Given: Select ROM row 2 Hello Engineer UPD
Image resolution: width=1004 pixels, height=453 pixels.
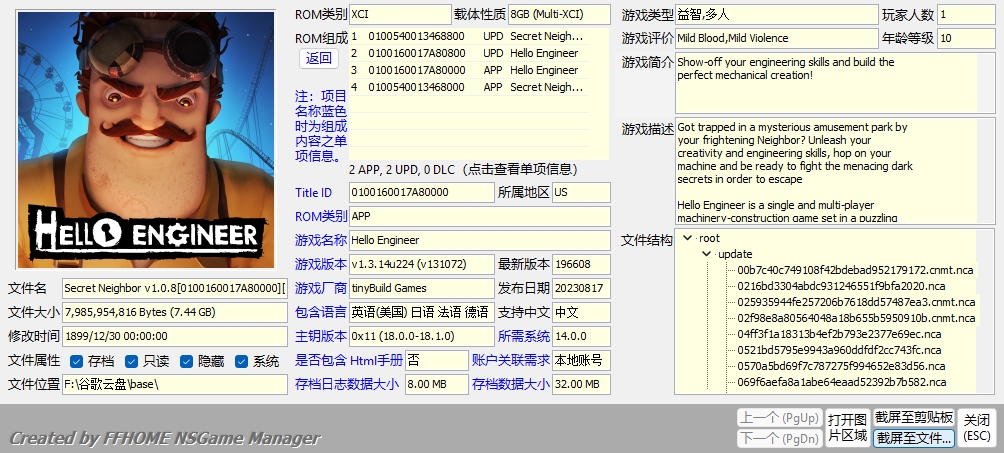Looking at the screenshot, I should tap(469, 53).
